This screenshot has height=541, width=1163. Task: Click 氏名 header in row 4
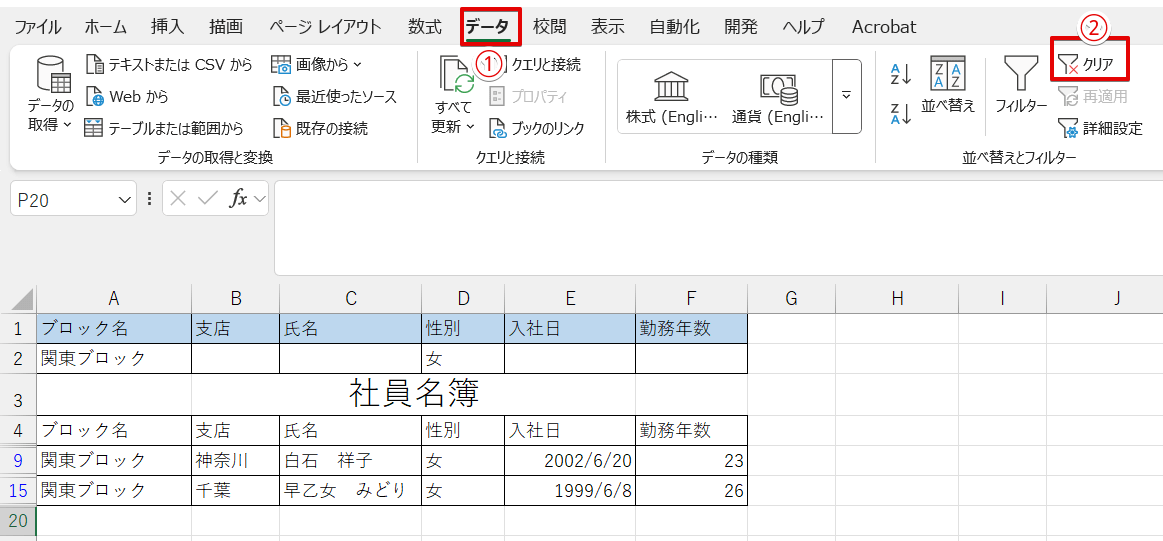point(351,430)
